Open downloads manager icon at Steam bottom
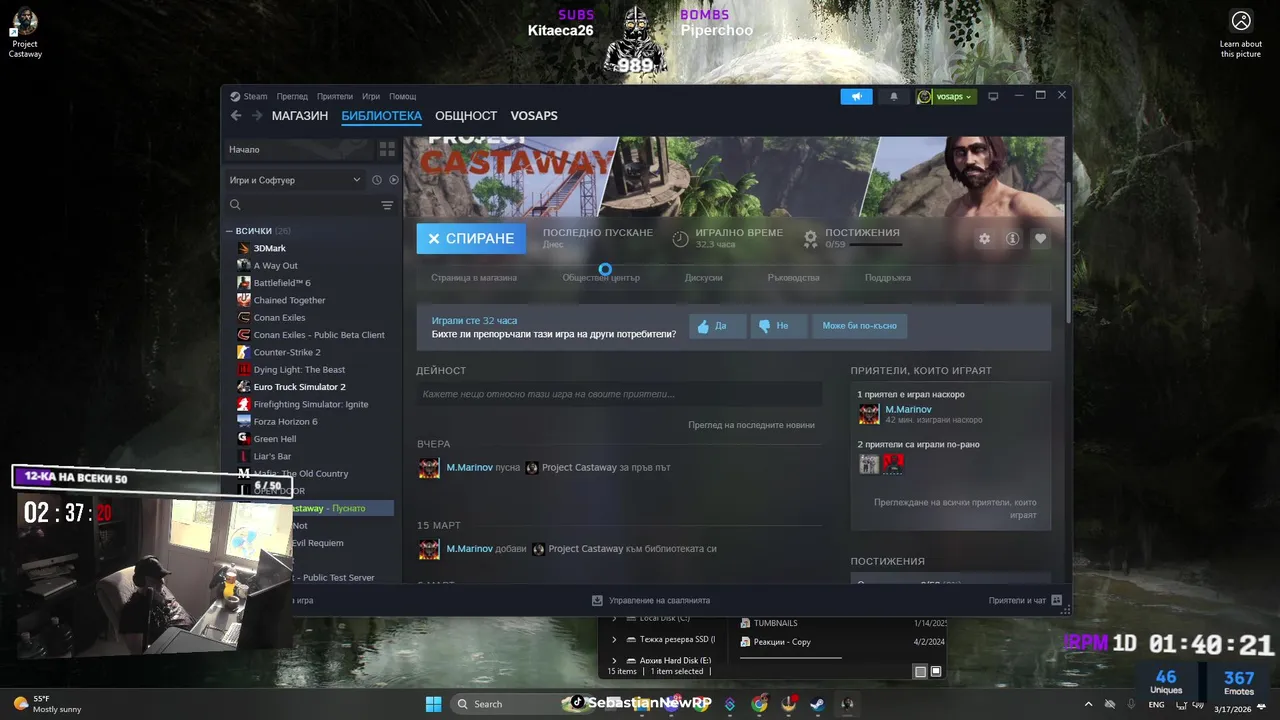This screenshot has height=720, width=1280. pos(597,600)
